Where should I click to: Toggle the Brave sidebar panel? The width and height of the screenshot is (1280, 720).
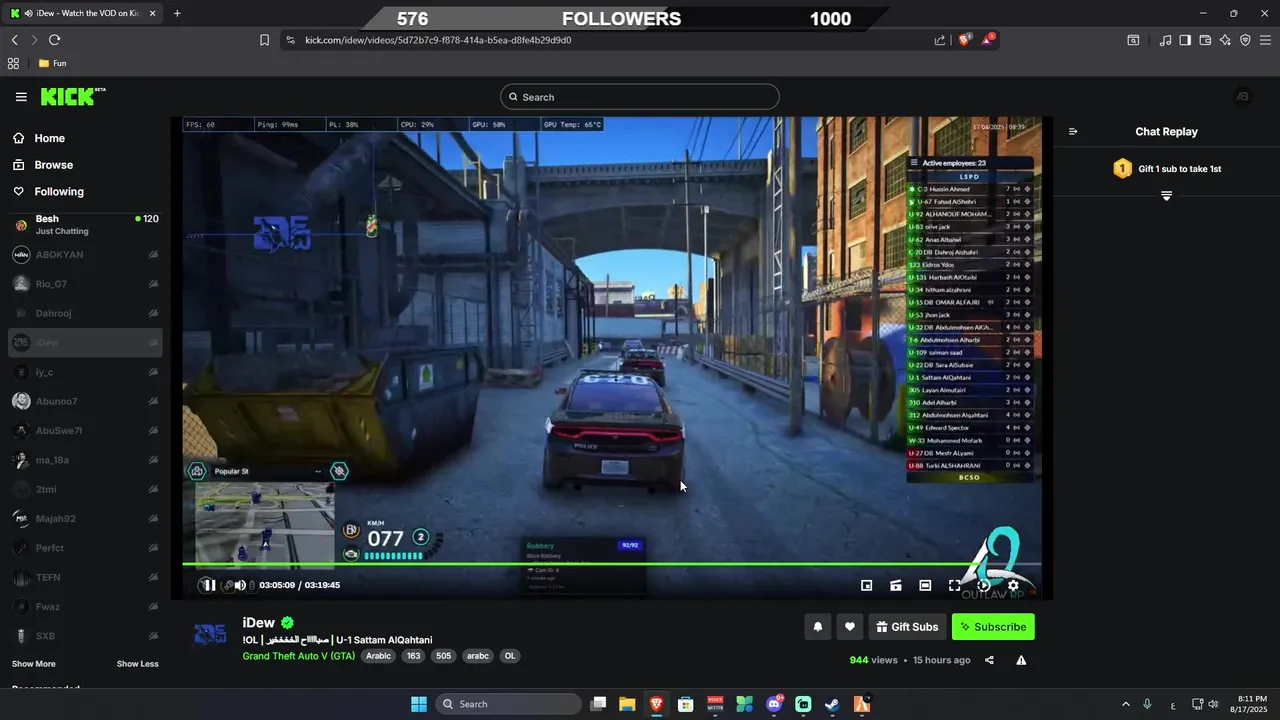(x=1185, y=40)
